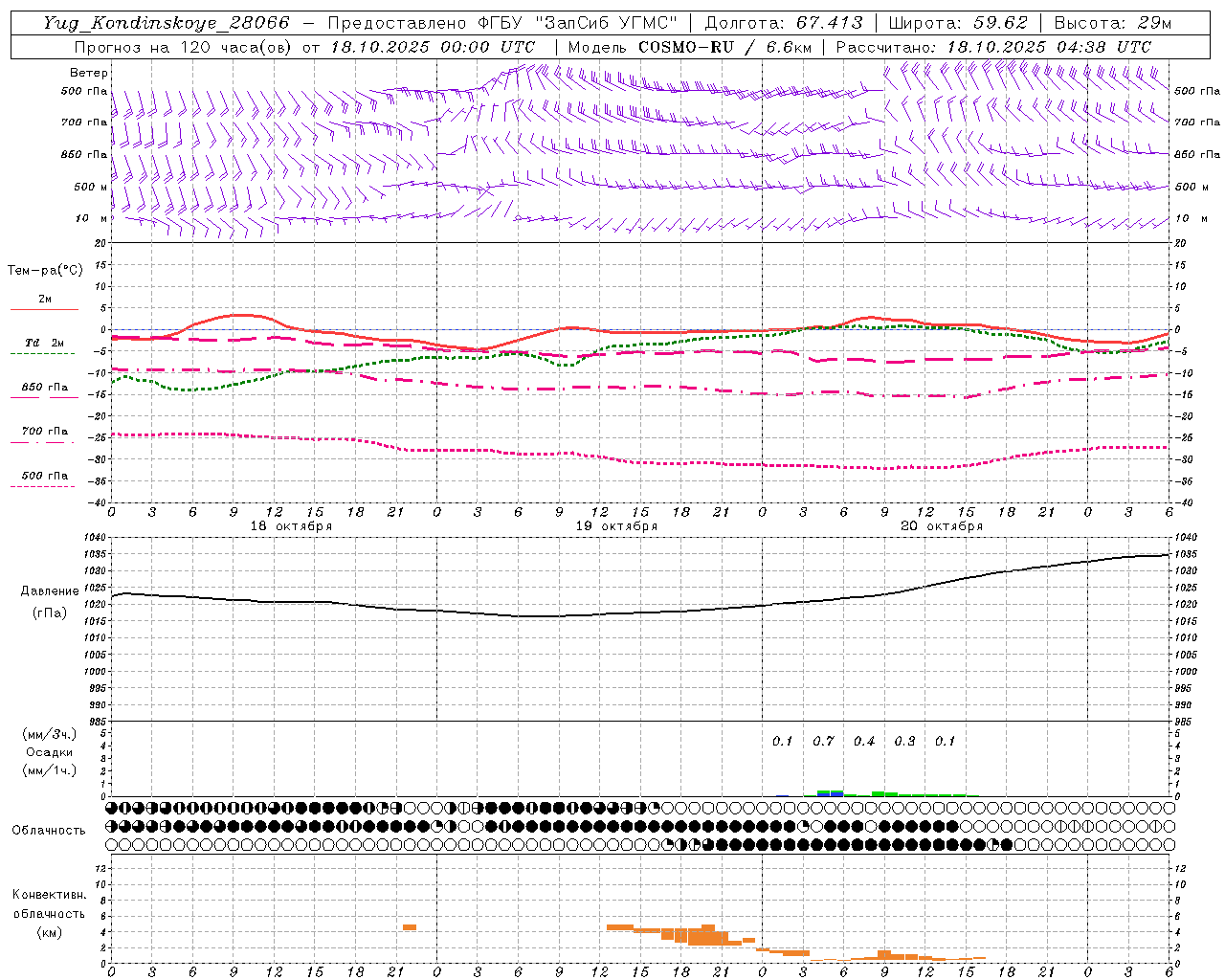The height and width of the screenshot is (980, 1225).
Task: Click the Конвективн. облачность label
Action: pyautogui.click(x=49, y=904)
